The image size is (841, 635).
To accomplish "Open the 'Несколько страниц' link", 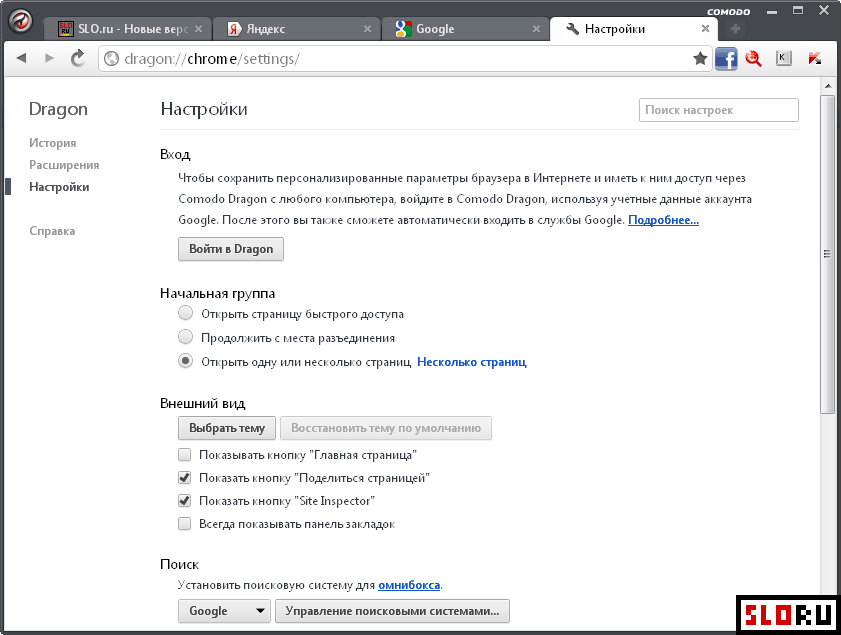I will pyautogui.click(x=472, y=362).
